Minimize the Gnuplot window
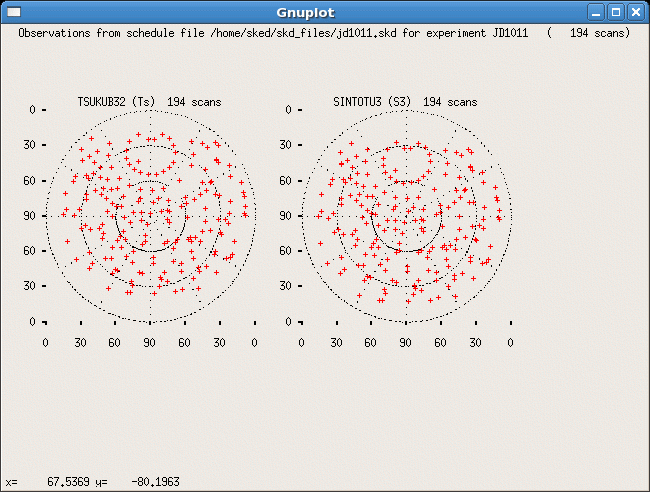 click(596, 12)
